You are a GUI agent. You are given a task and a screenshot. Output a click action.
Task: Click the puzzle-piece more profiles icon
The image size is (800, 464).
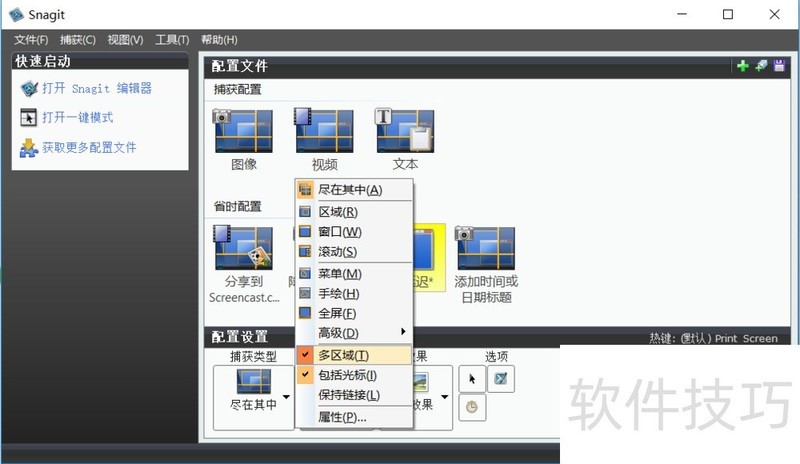(29, 148)
